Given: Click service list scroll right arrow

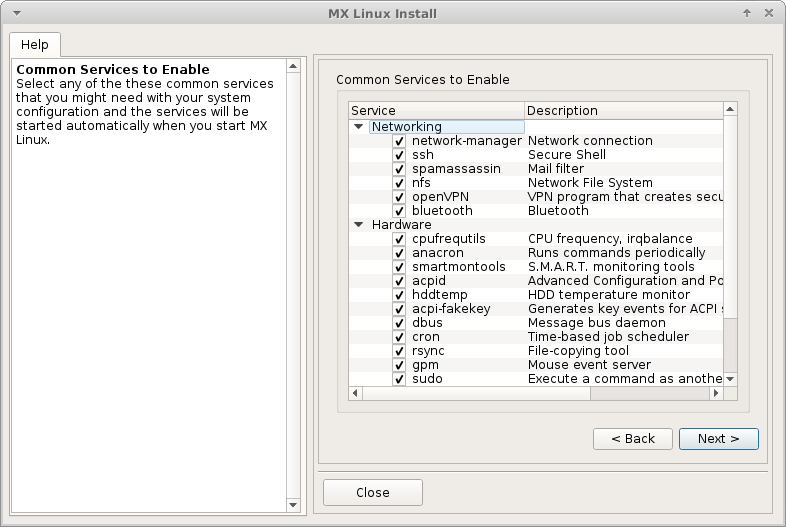Looking at the screenshot, I should [x=716, y=393].
